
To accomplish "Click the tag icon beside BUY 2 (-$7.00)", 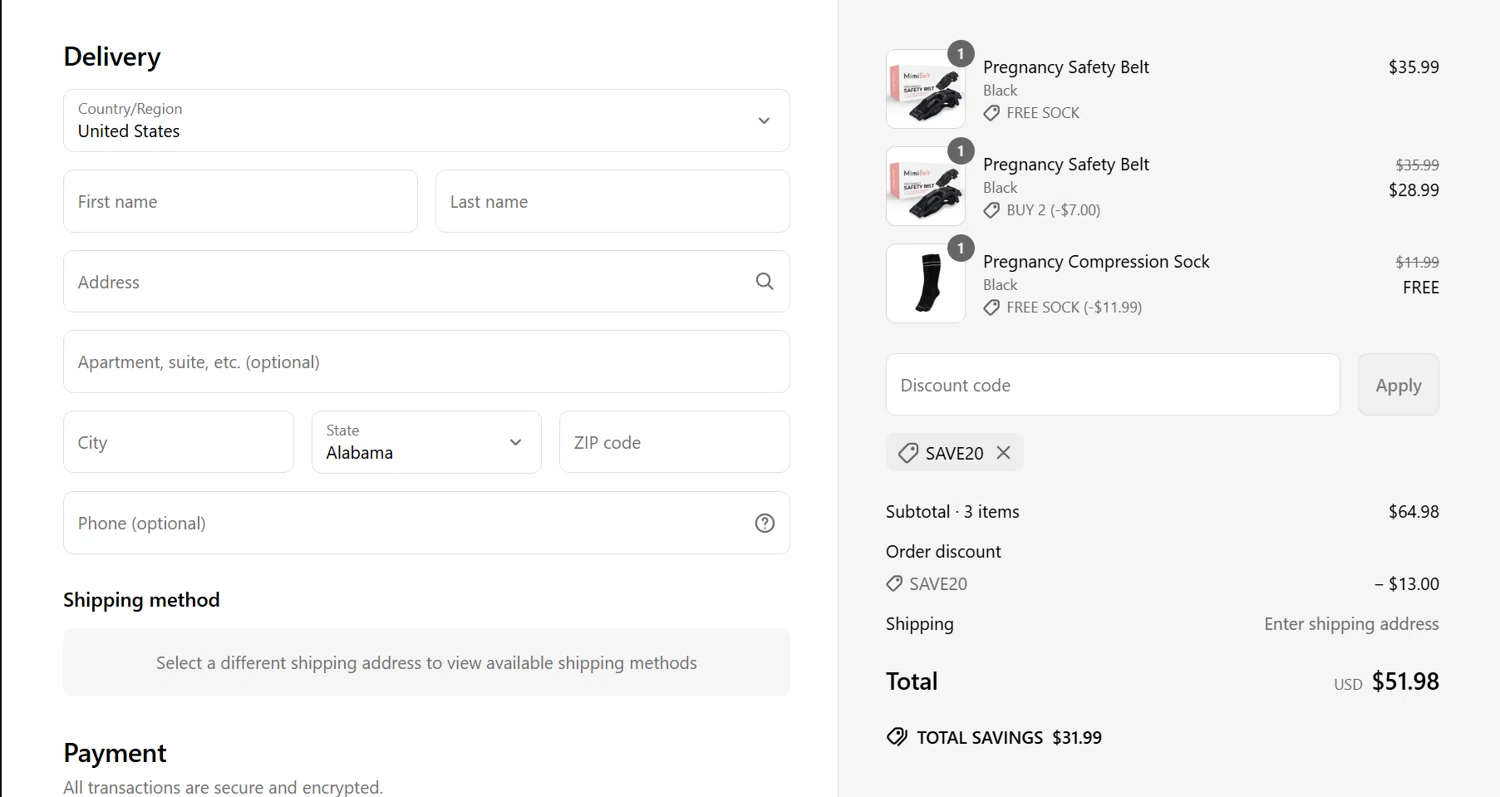I will tap(991, 210).
